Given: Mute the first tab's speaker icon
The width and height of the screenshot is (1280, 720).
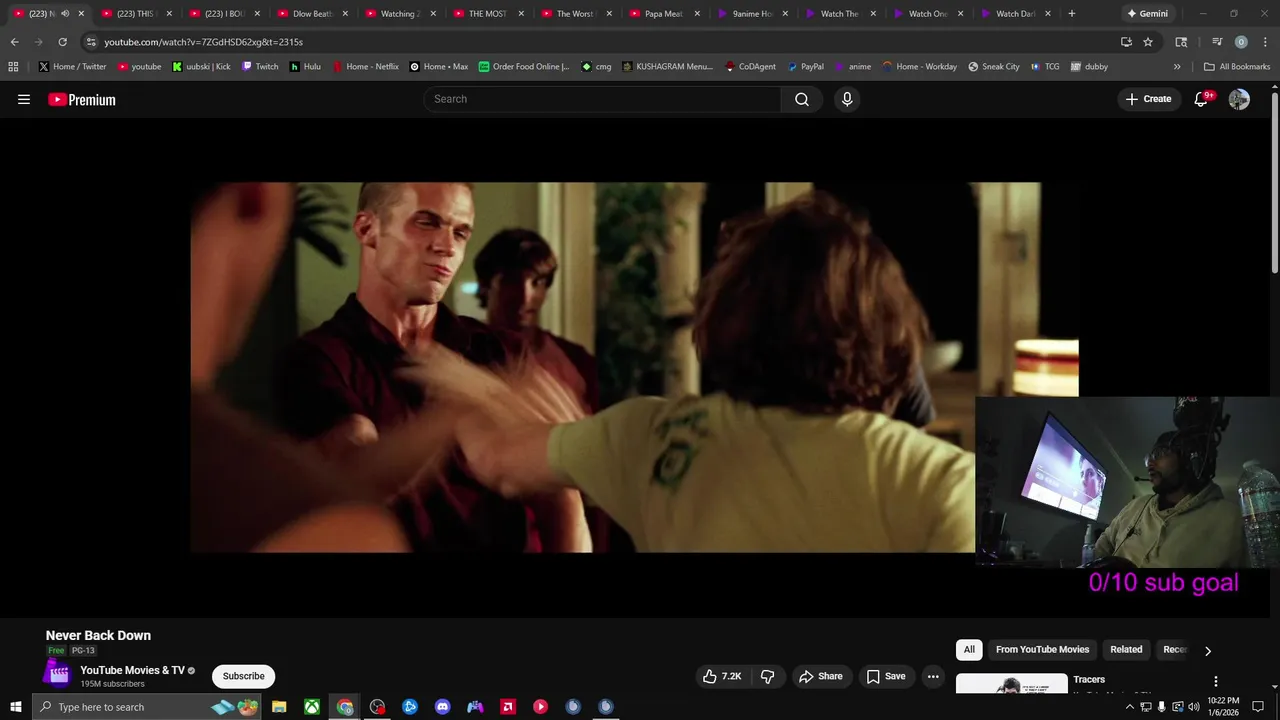Looking at the screenshot, I should pos(65,14).
